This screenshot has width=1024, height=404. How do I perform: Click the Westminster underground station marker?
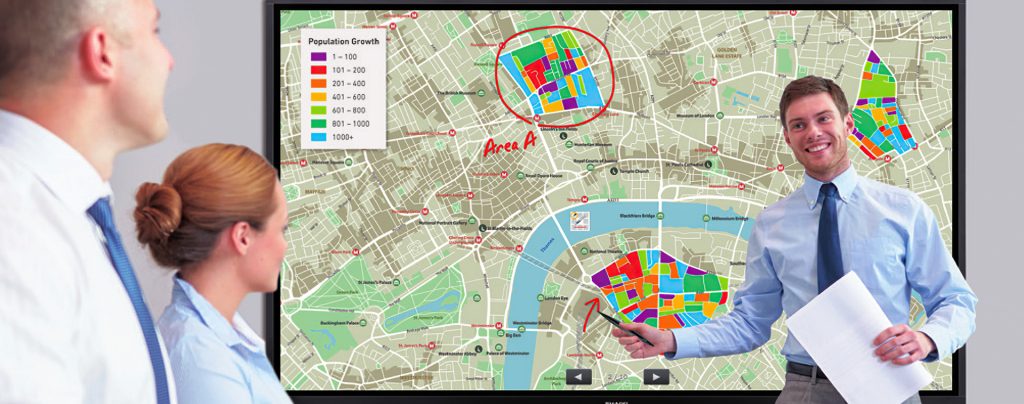point(499,325)
